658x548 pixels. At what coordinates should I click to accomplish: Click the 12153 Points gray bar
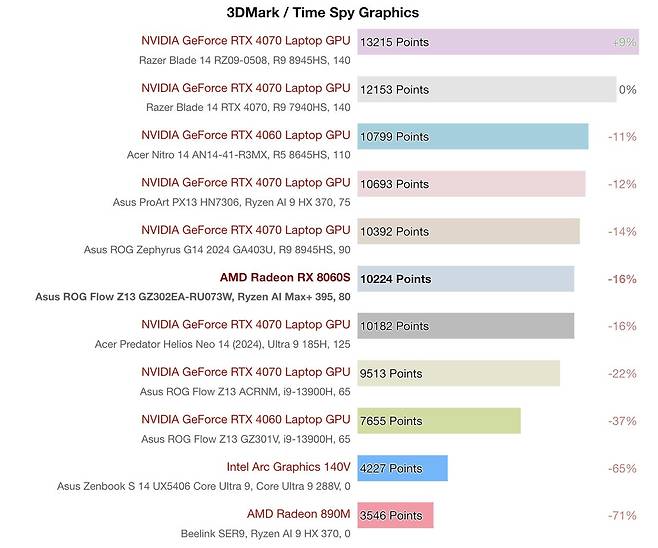point(486,89)
